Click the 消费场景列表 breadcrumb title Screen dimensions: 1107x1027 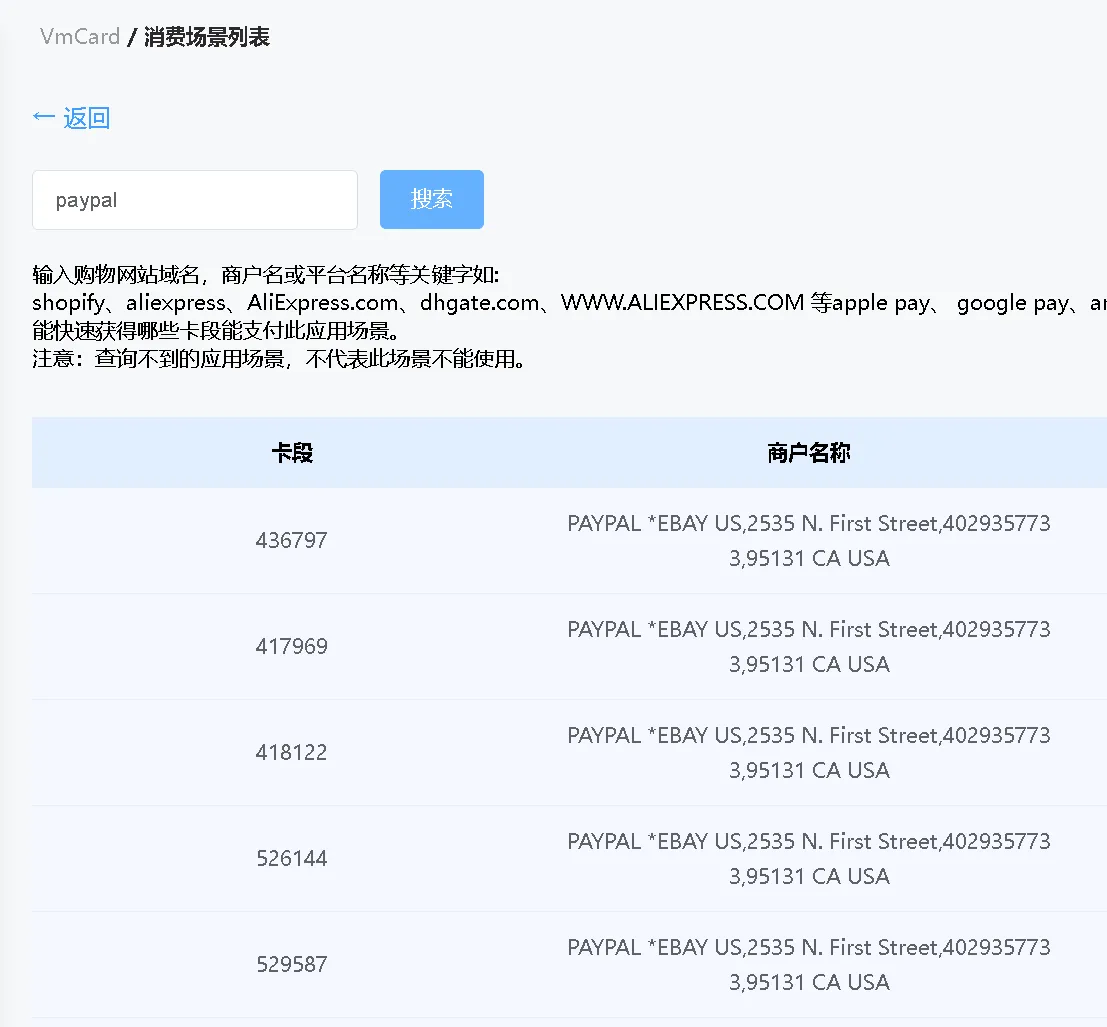[x=207, y=37]
